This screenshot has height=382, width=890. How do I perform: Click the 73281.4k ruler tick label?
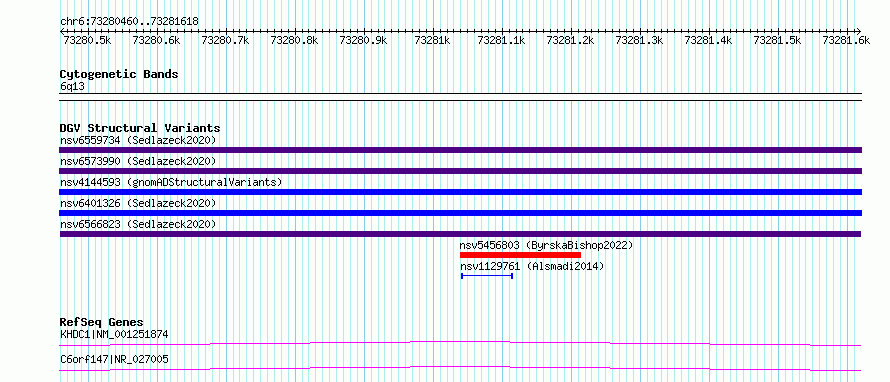point(708,40)
